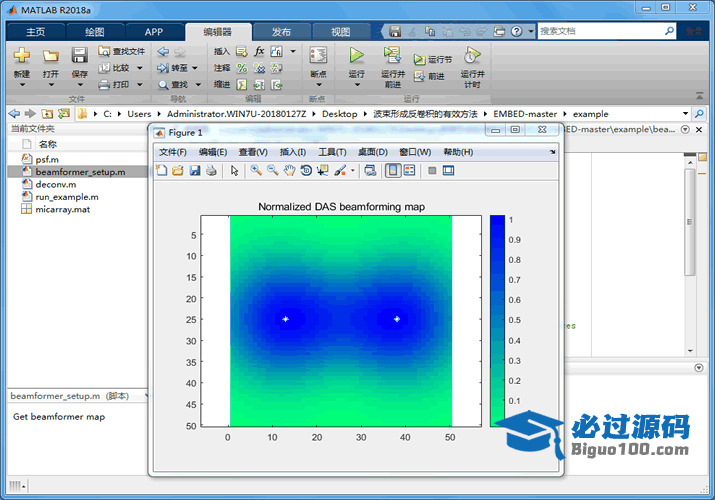Switch to the 主页 (Home) tab
The height and width of the screenshot is (500, 715).
click(x=36, y=32)
